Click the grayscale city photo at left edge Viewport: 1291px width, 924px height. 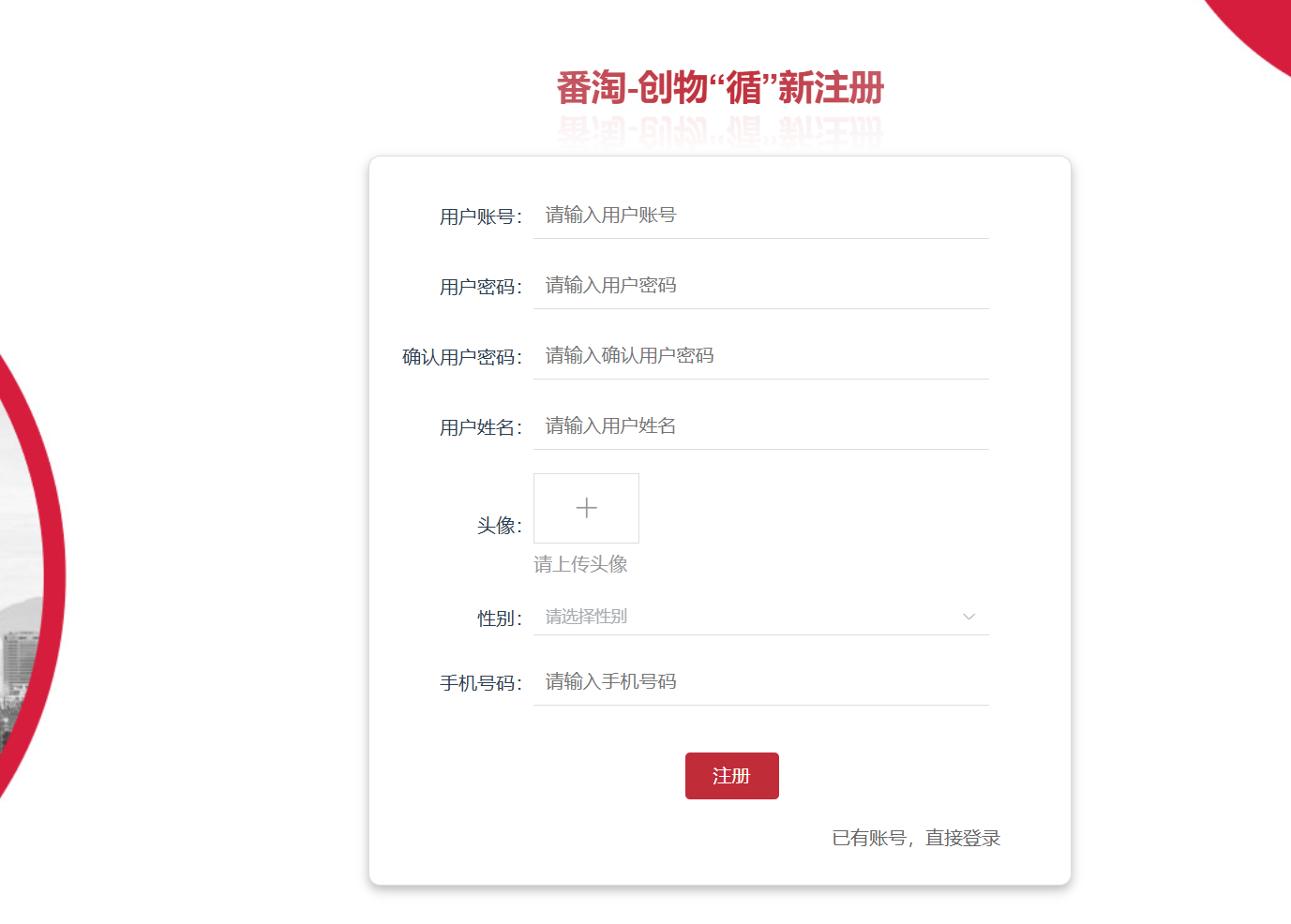[x=19, y=609]
